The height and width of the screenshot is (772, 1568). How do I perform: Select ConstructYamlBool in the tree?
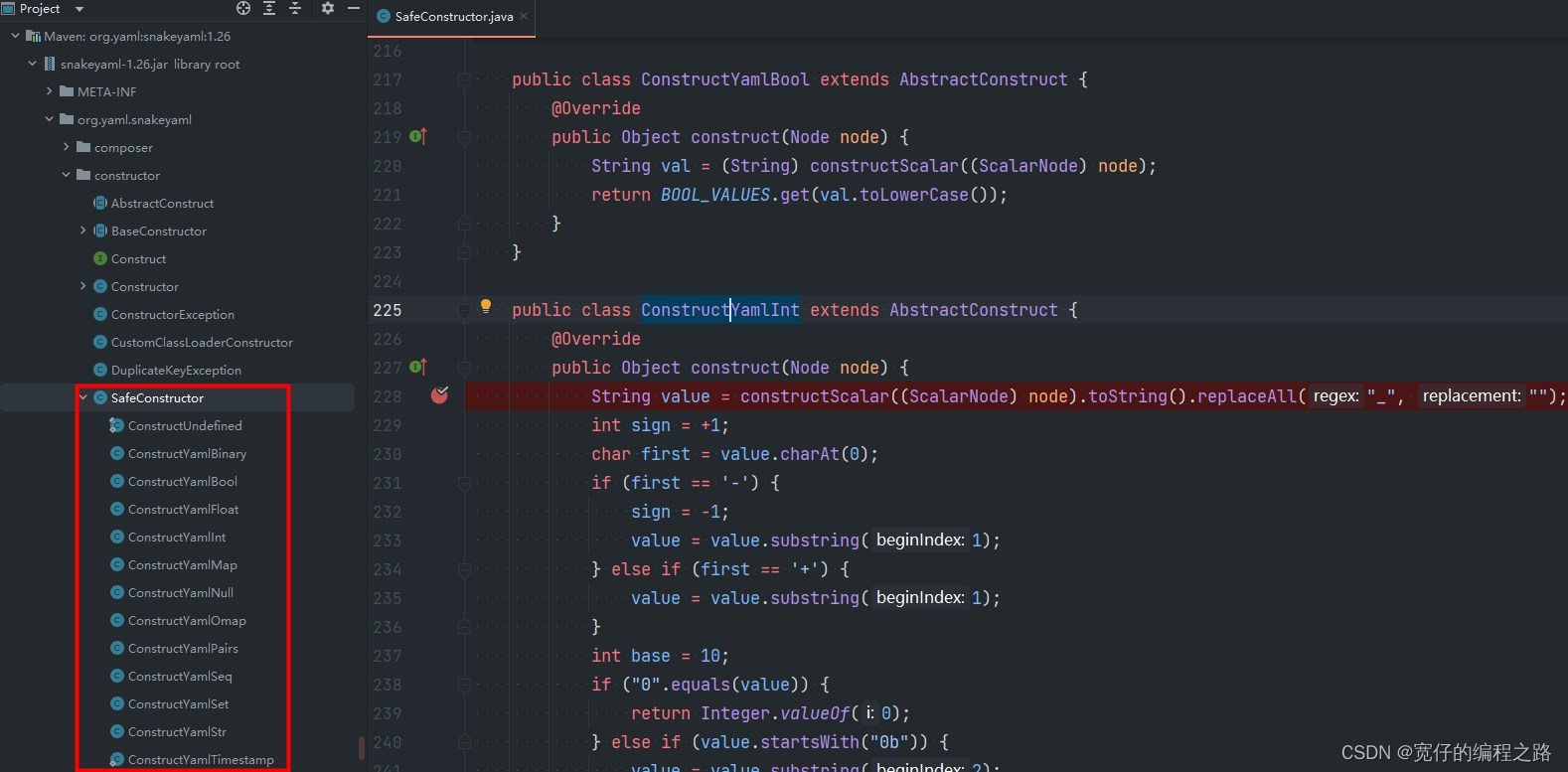click(183, 481)
